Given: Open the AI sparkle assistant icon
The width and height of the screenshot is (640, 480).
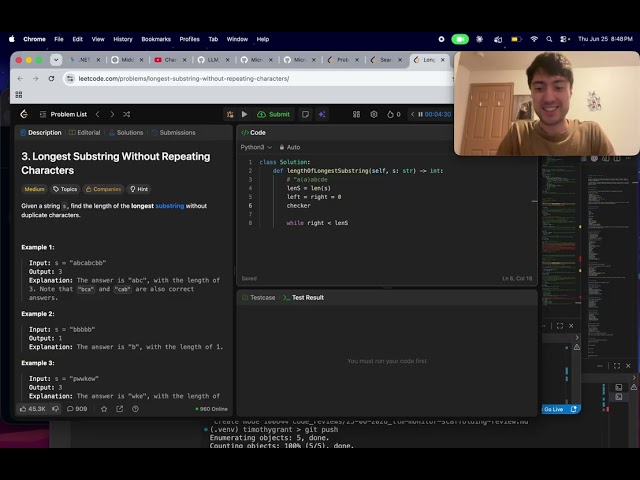Looking at the screenshot, I should pyautogui.click(x=322, y=114).
